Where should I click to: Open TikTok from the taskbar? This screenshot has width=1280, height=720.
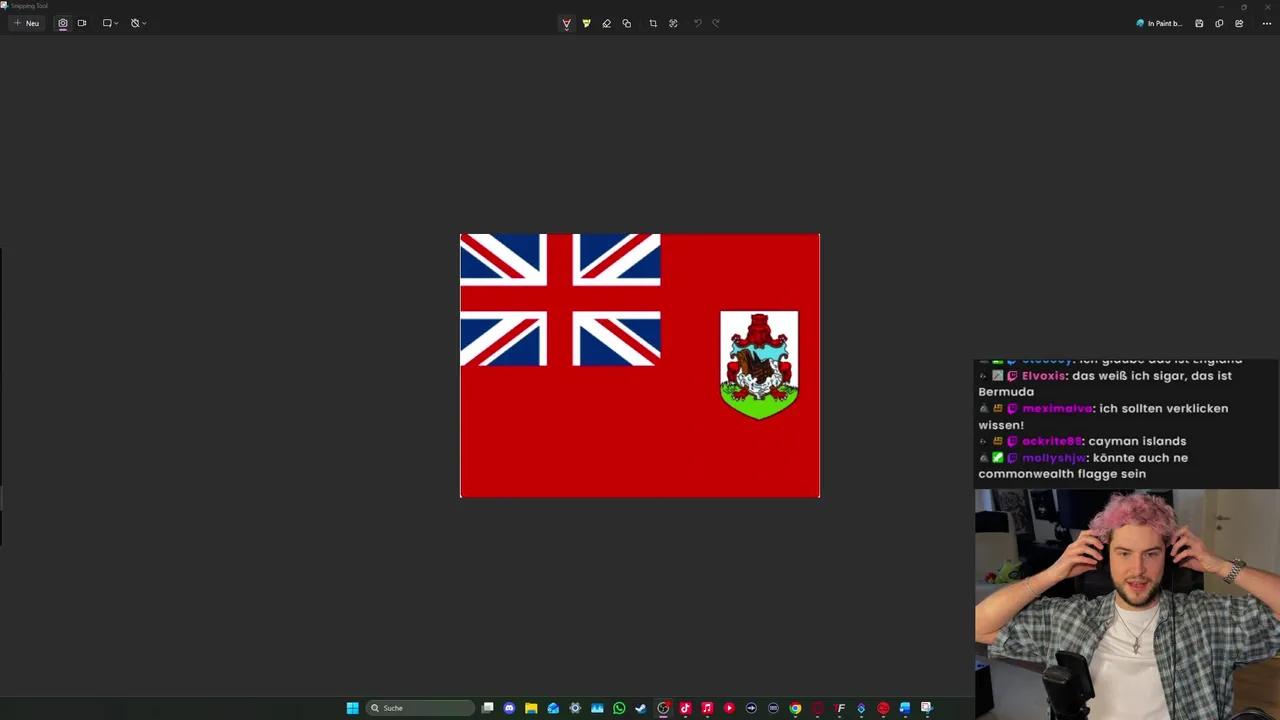click(685, 708)
